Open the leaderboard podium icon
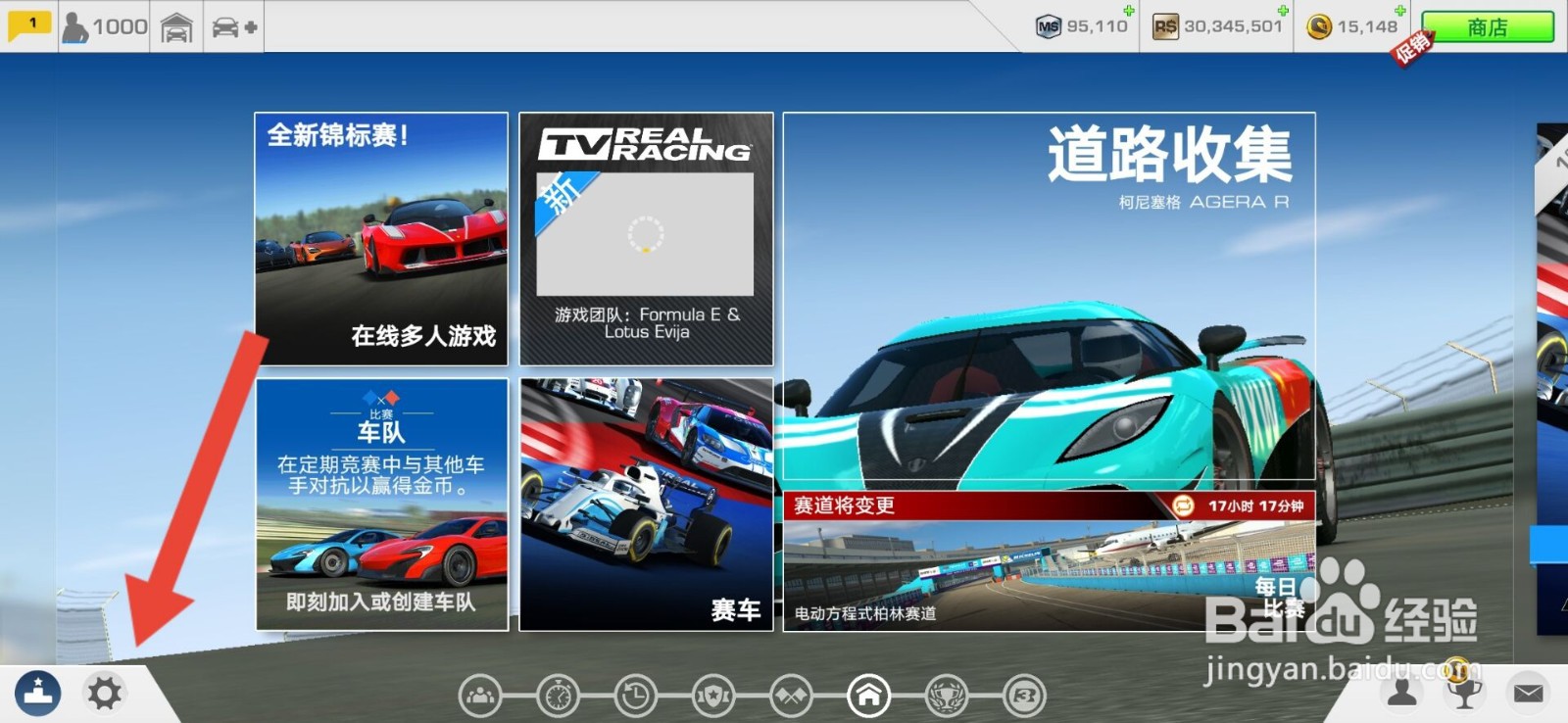The height and width of the screenshot is (723, 1568). click(x=37, y=693)
